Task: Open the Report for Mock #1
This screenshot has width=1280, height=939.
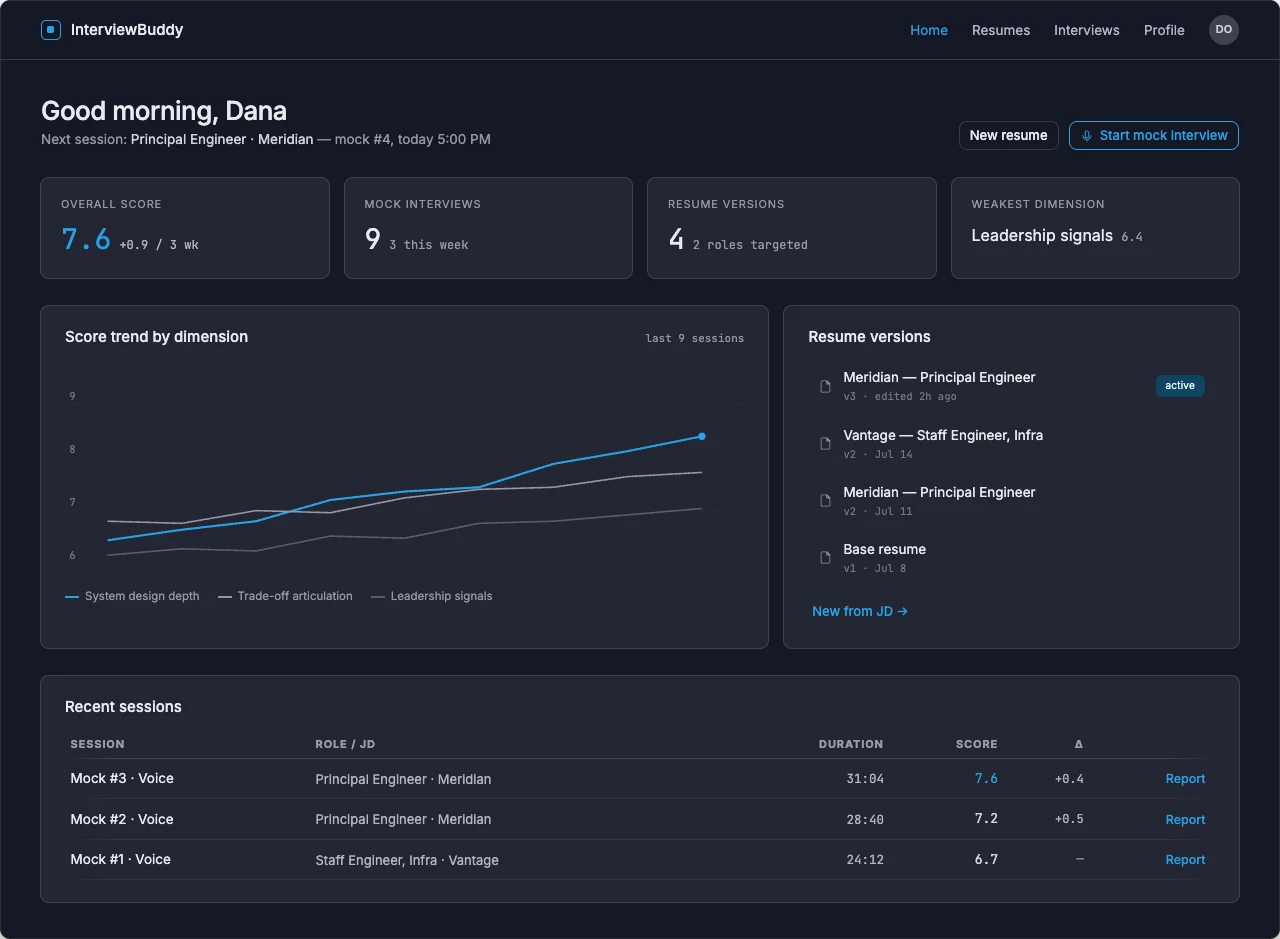Action: (x=1185, y=859)
